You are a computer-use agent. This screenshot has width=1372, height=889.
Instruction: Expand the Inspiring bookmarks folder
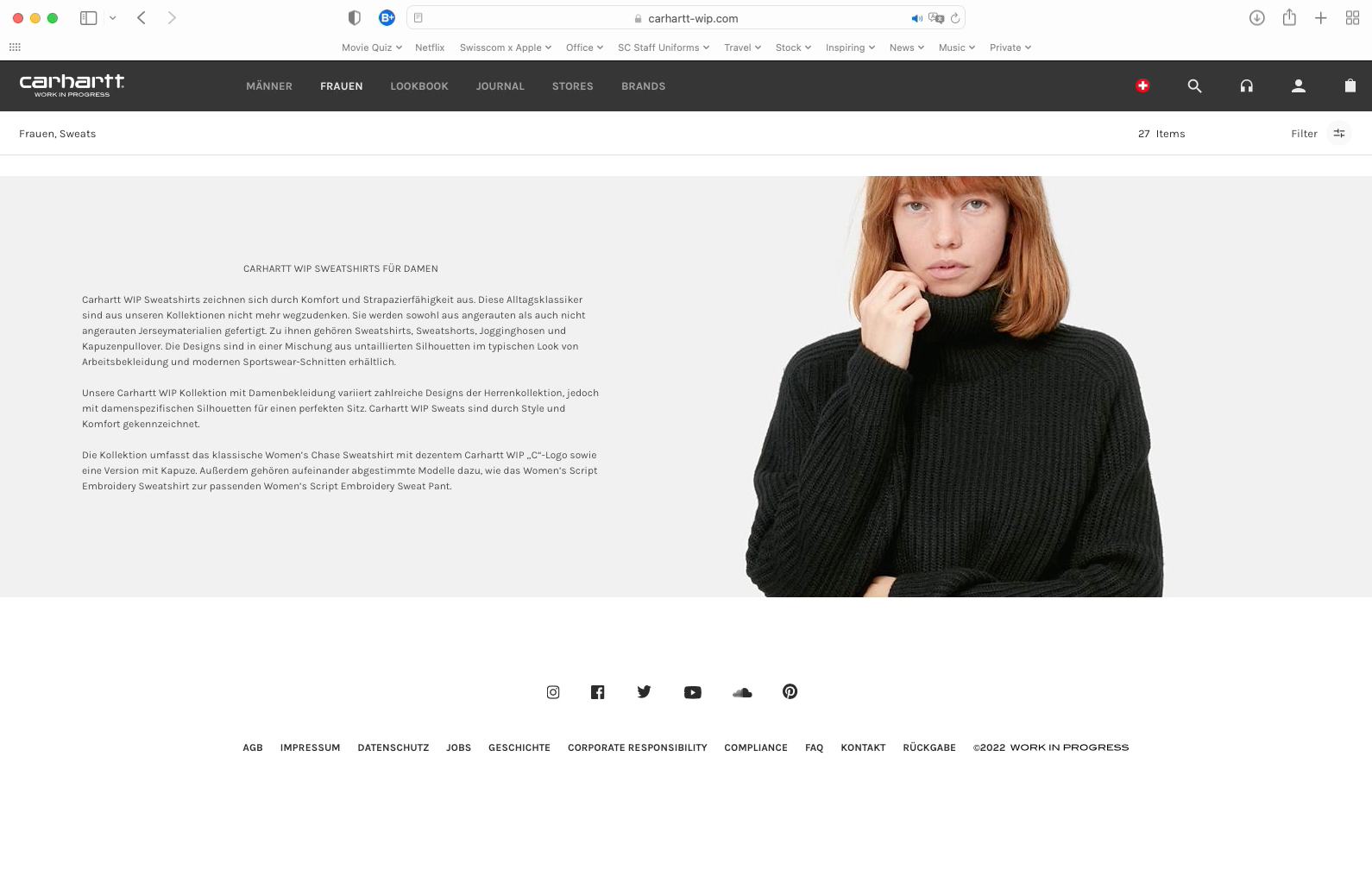[850, 47]
